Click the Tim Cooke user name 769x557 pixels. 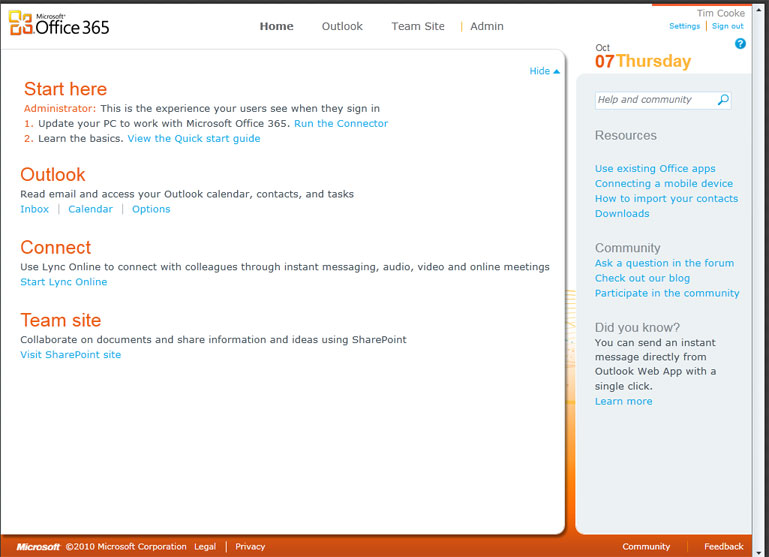(721, 13)
